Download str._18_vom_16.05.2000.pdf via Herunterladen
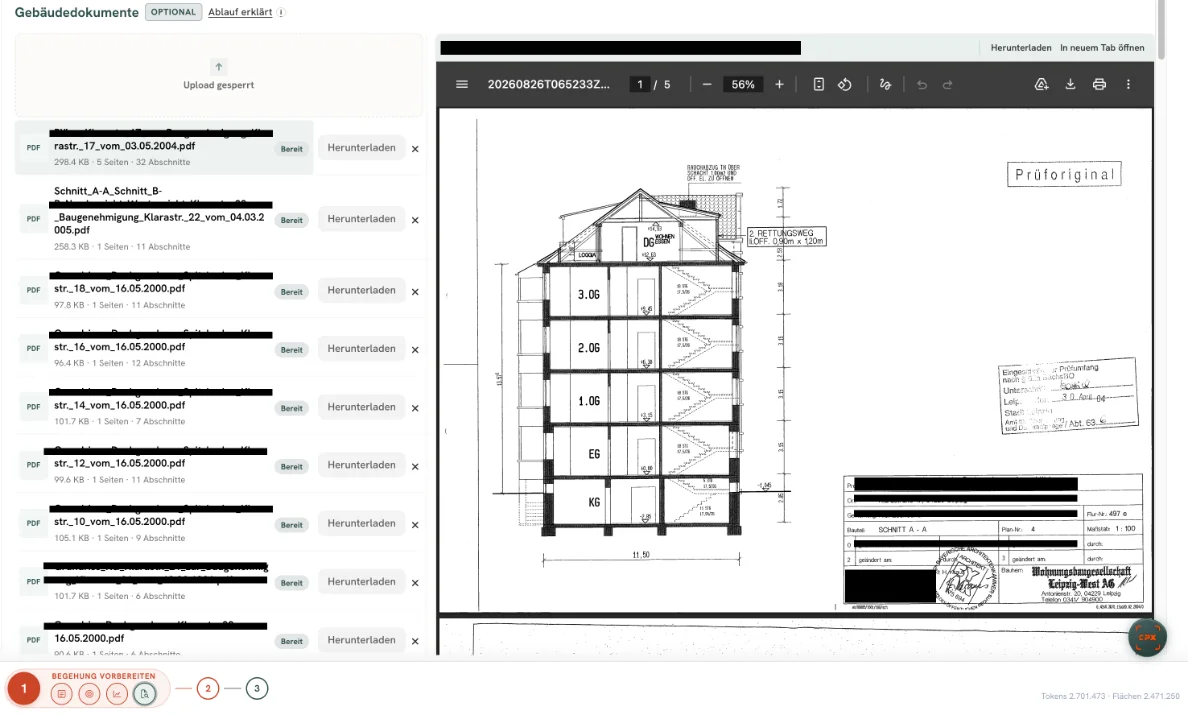The width and height of the screenshot is (1188, 715). (361, 290)
